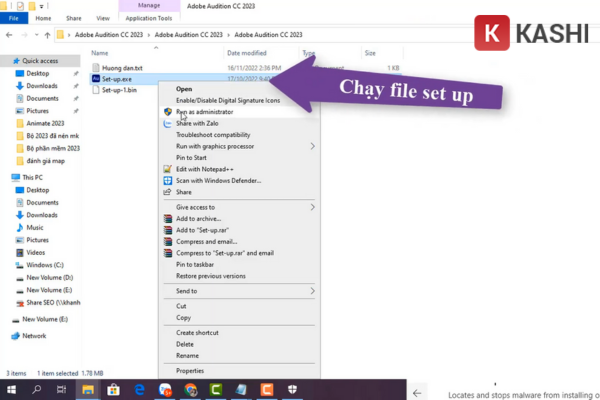The image size is (600, 400).
Task: Open Microsoft Store from taskbar
Action: point(113,390)
